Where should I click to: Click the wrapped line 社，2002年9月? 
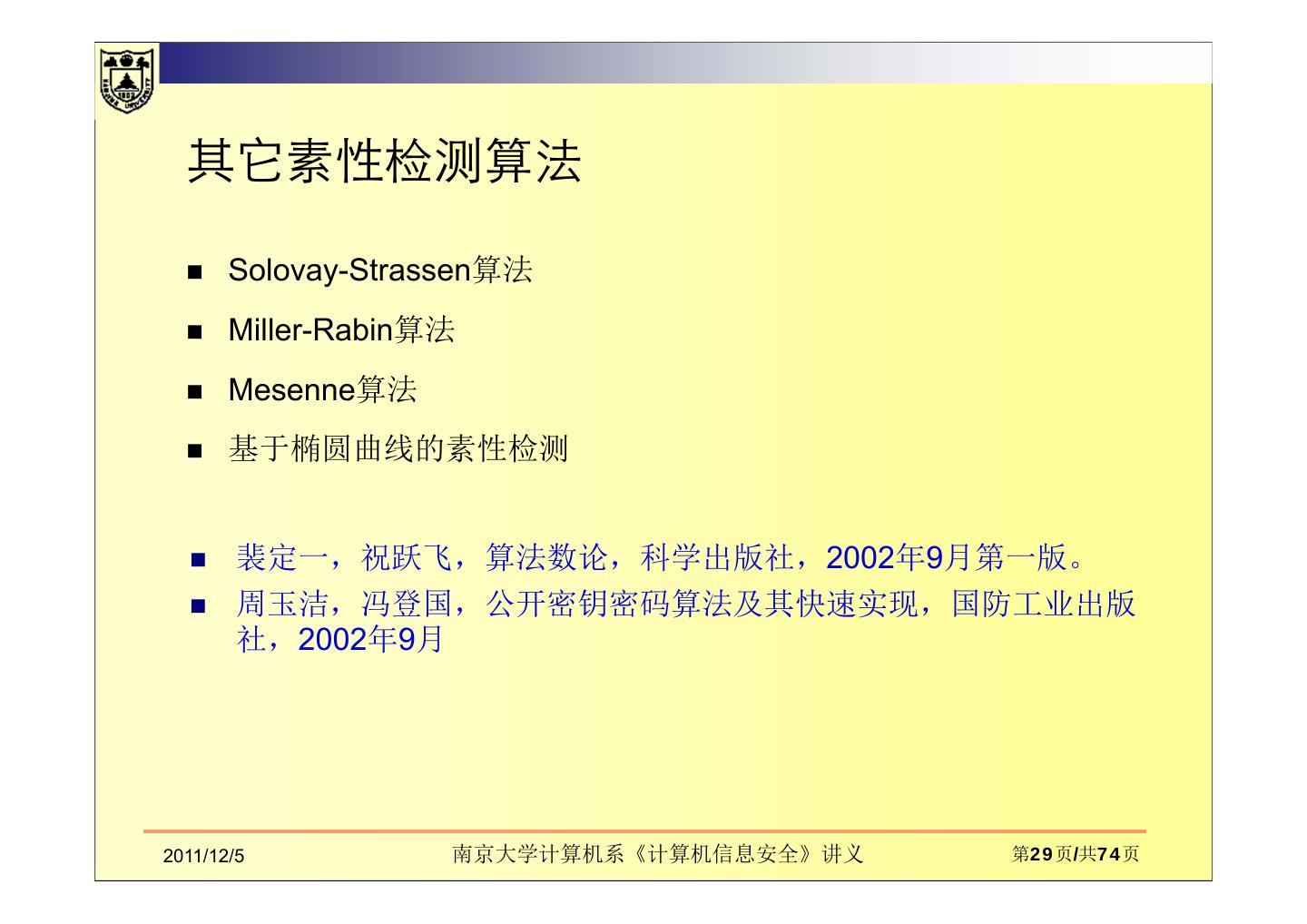click(x=339, y=640)
